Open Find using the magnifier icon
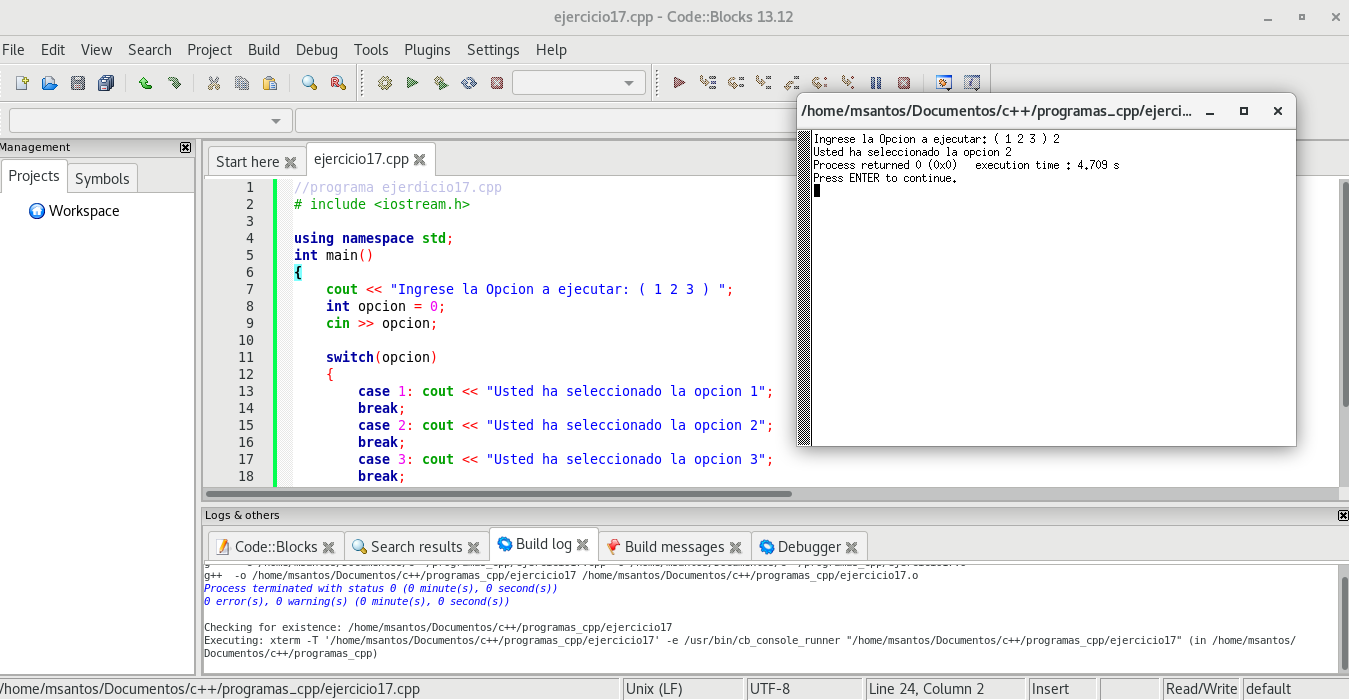This screenshot has height=700, width=1349. pos(309,83)
